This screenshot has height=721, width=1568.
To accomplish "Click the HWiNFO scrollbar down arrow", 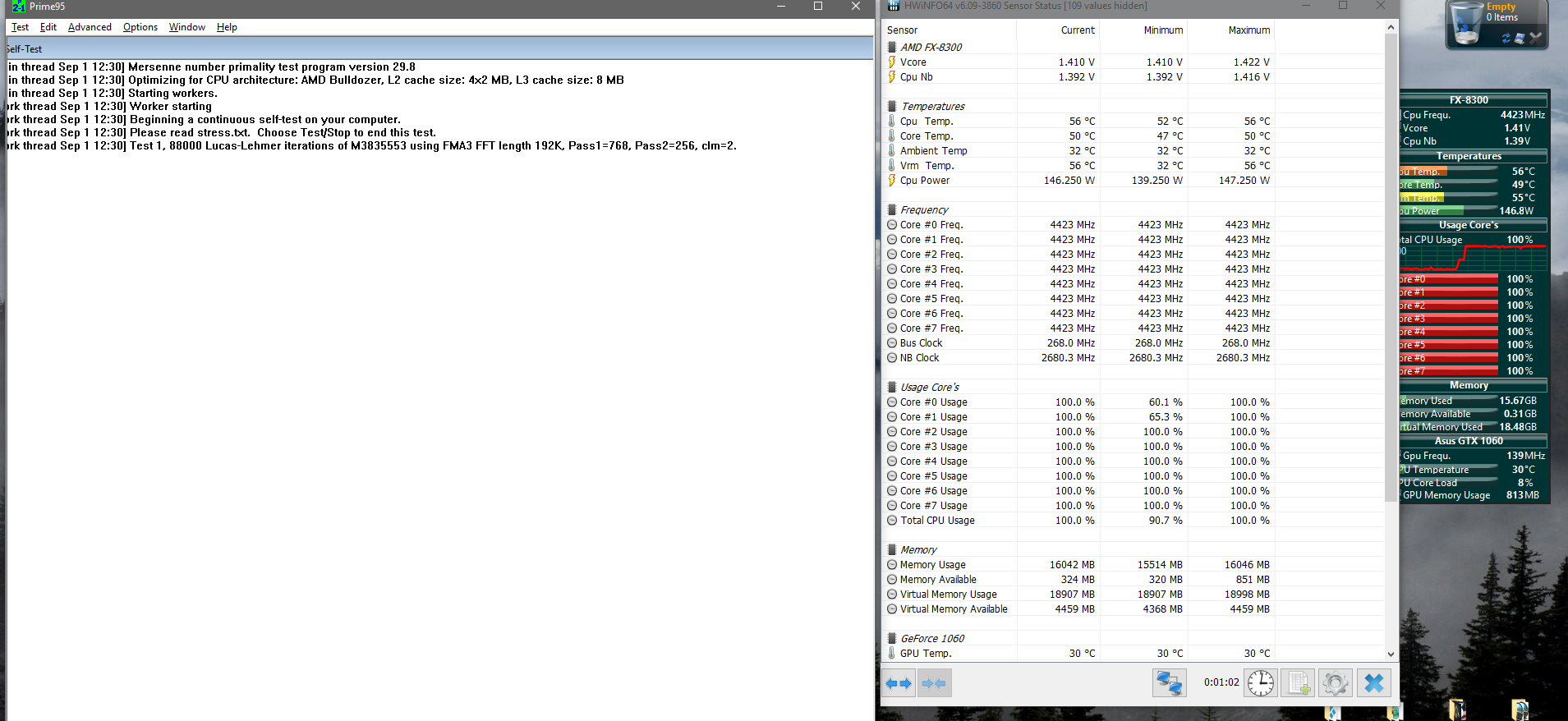I will [x=1391, y=654].
